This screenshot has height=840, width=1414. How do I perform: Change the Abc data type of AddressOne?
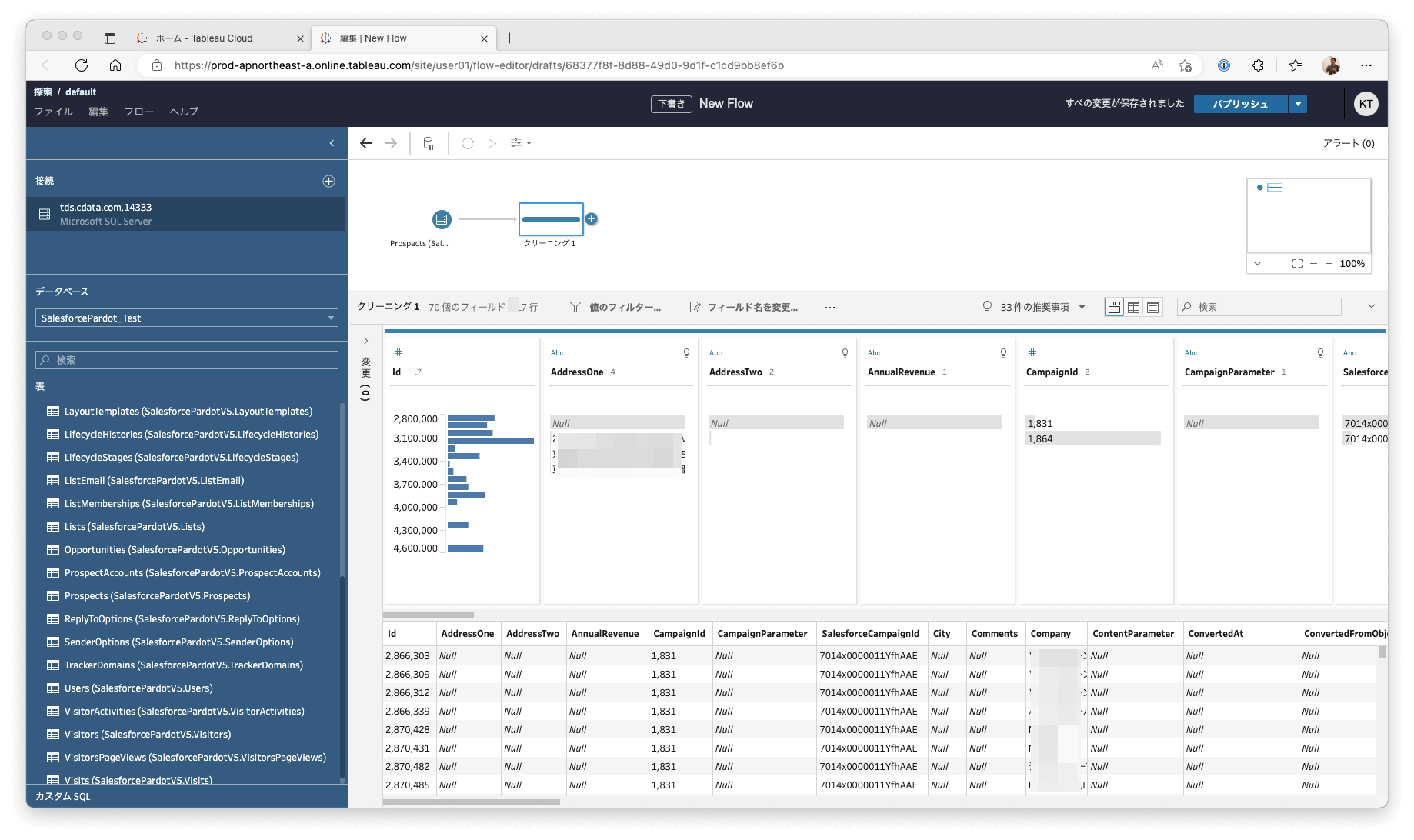557,353
